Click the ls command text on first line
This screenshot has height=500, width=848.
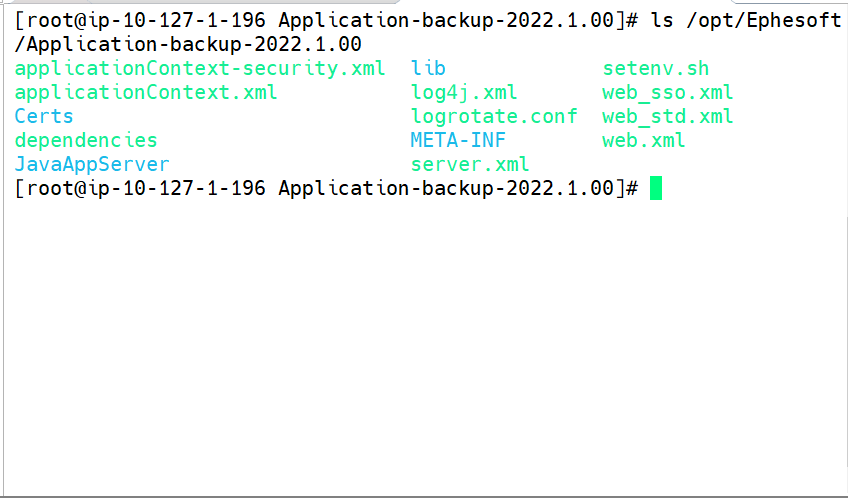pos(661,21)
